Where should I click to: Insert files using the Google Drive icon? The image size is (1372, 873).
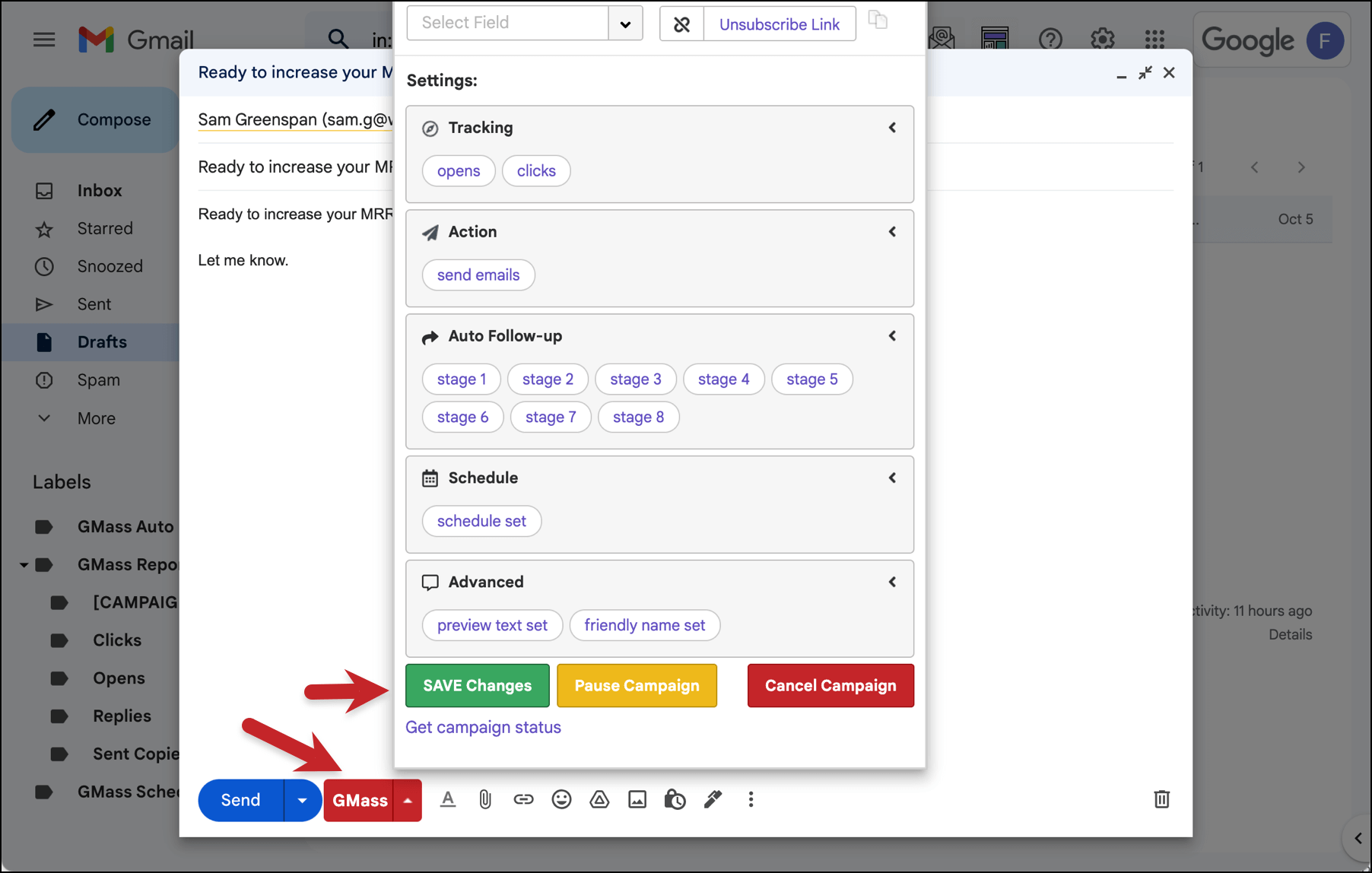coord(599,799)
